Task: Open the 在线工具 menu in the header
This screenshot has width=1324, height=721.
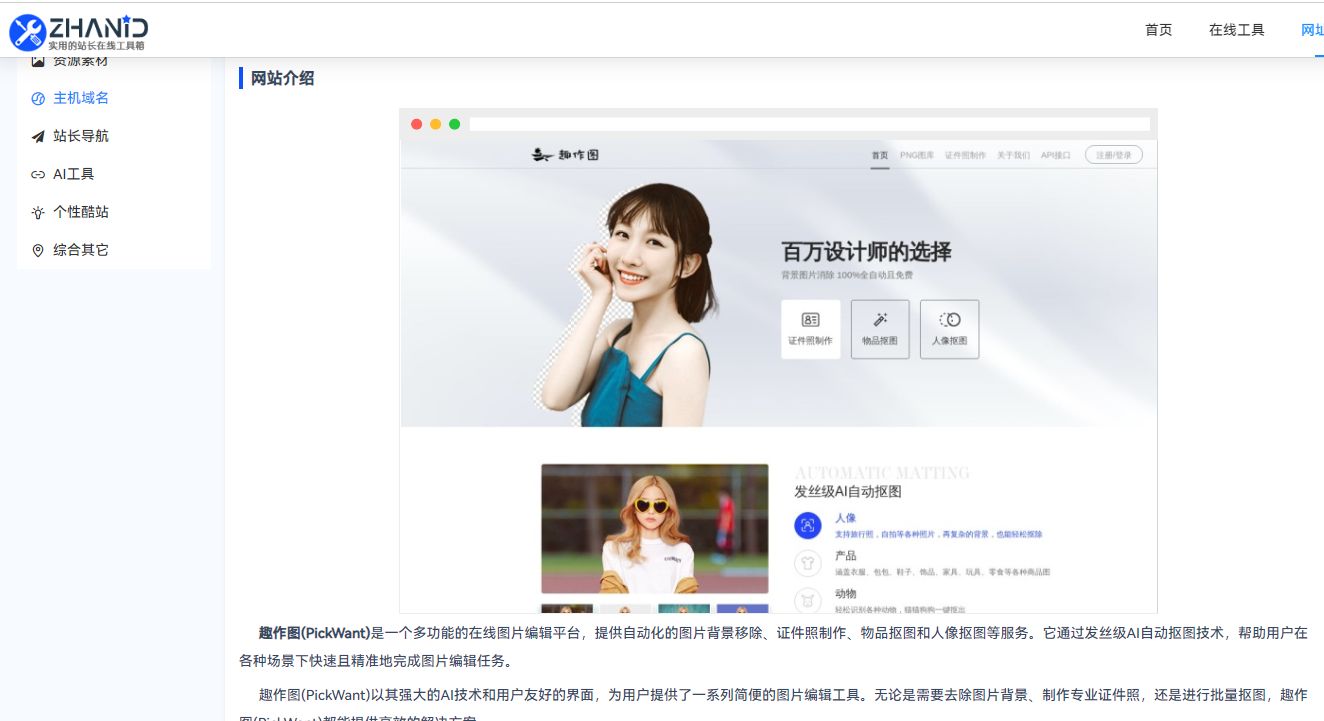Action: pos(1237,30)
